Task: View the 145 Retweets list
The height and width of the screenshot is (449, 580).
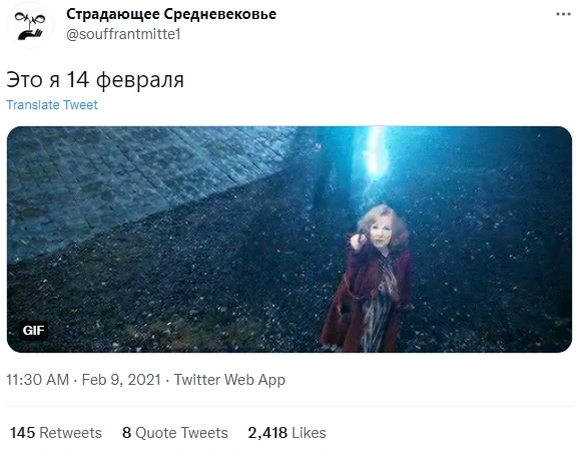Action: click(56, 433)
